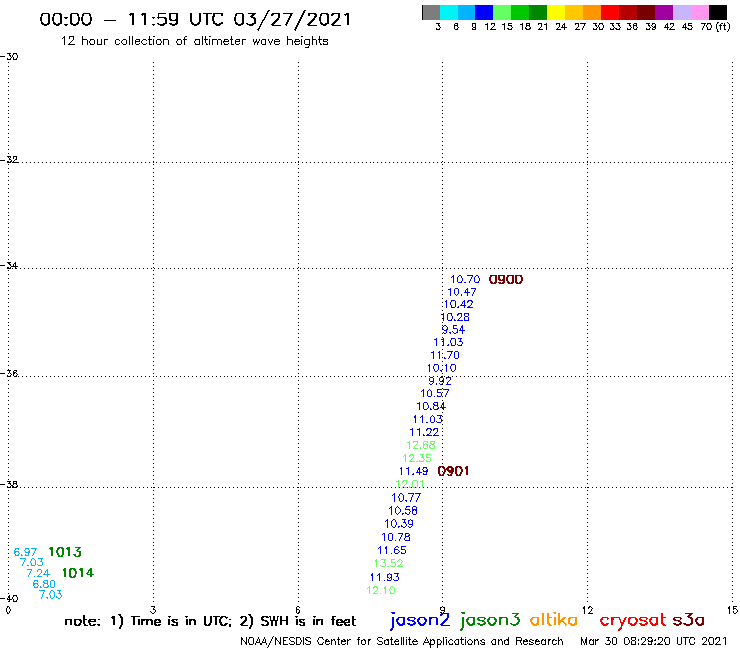The height and width of the screenshot is (650, 740).
Task: Select the green "12.68" reading
Action: [421, 445]
